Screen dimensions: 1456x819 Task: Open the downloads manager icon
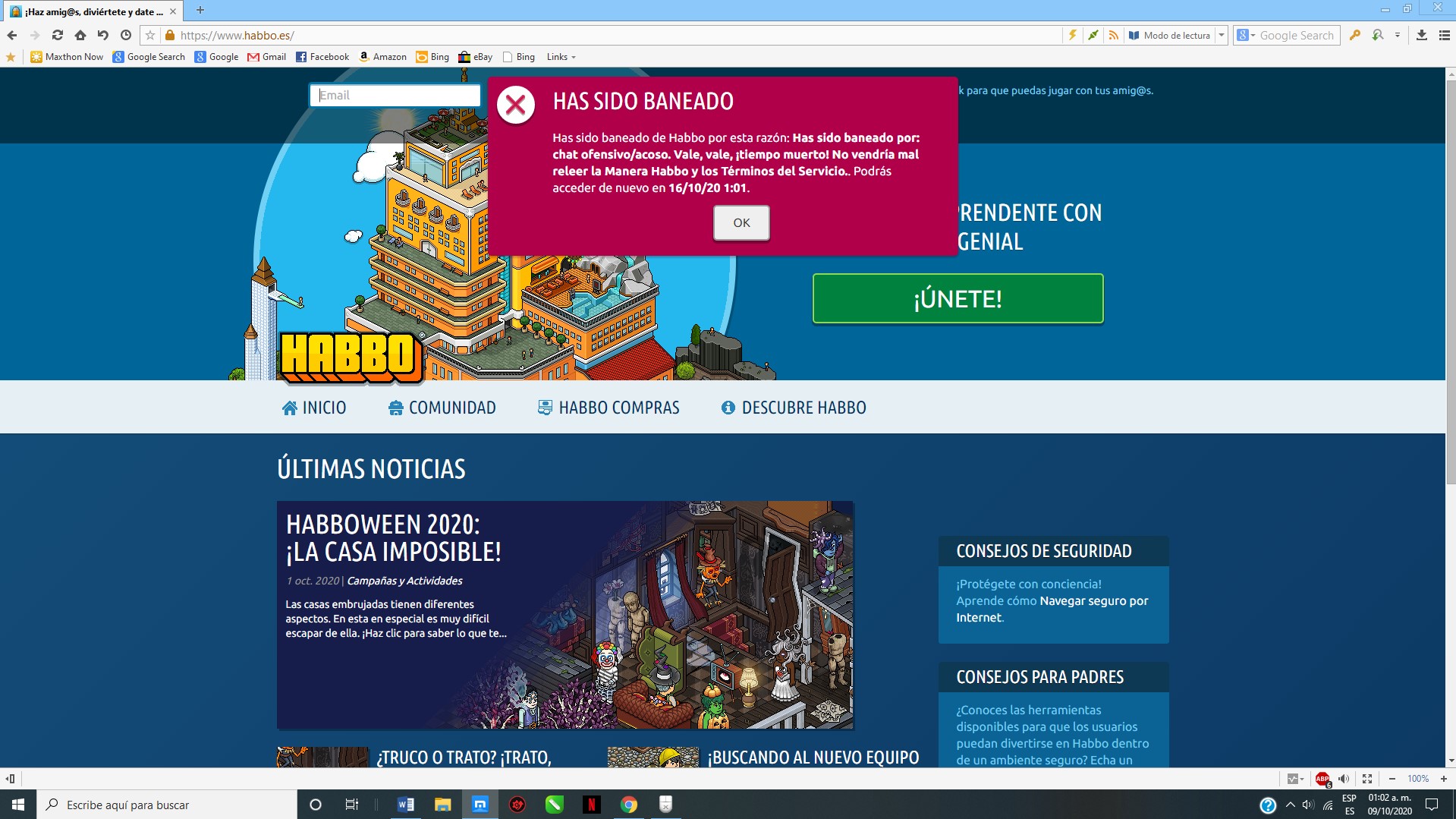pos(1422,35)
